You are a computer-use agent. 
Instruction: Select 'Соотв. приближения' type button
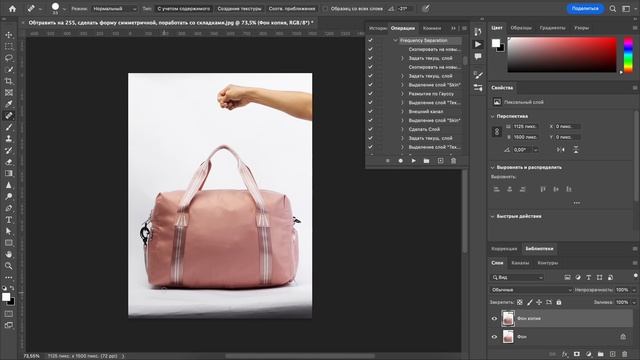pos(292,9)
